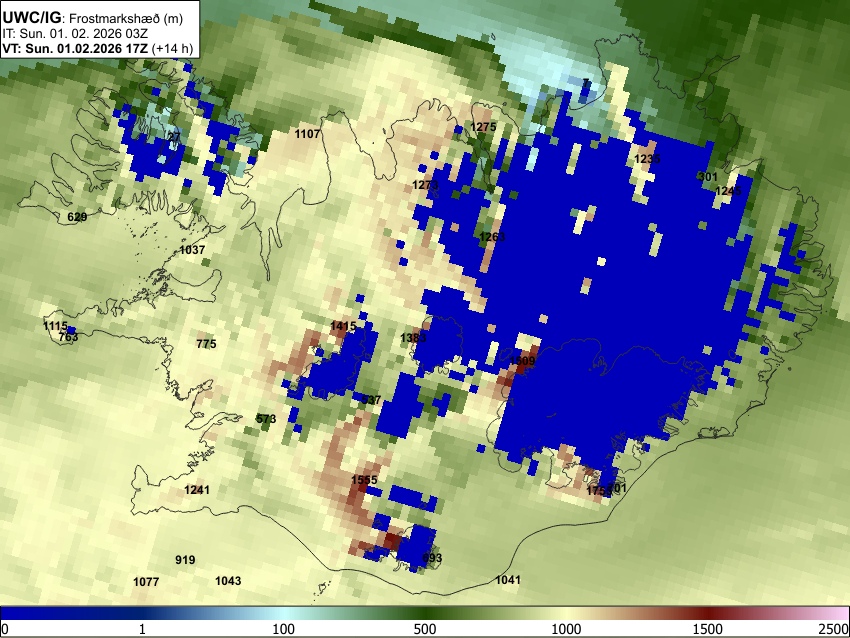
Task: Select the map value 693
Action: (x=432, y=558)
